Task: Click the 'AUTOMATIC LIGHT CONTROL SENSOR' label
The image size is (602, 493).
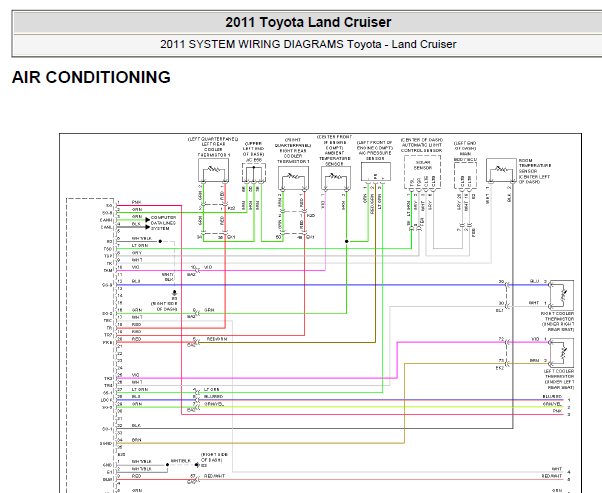Action: 422,148
